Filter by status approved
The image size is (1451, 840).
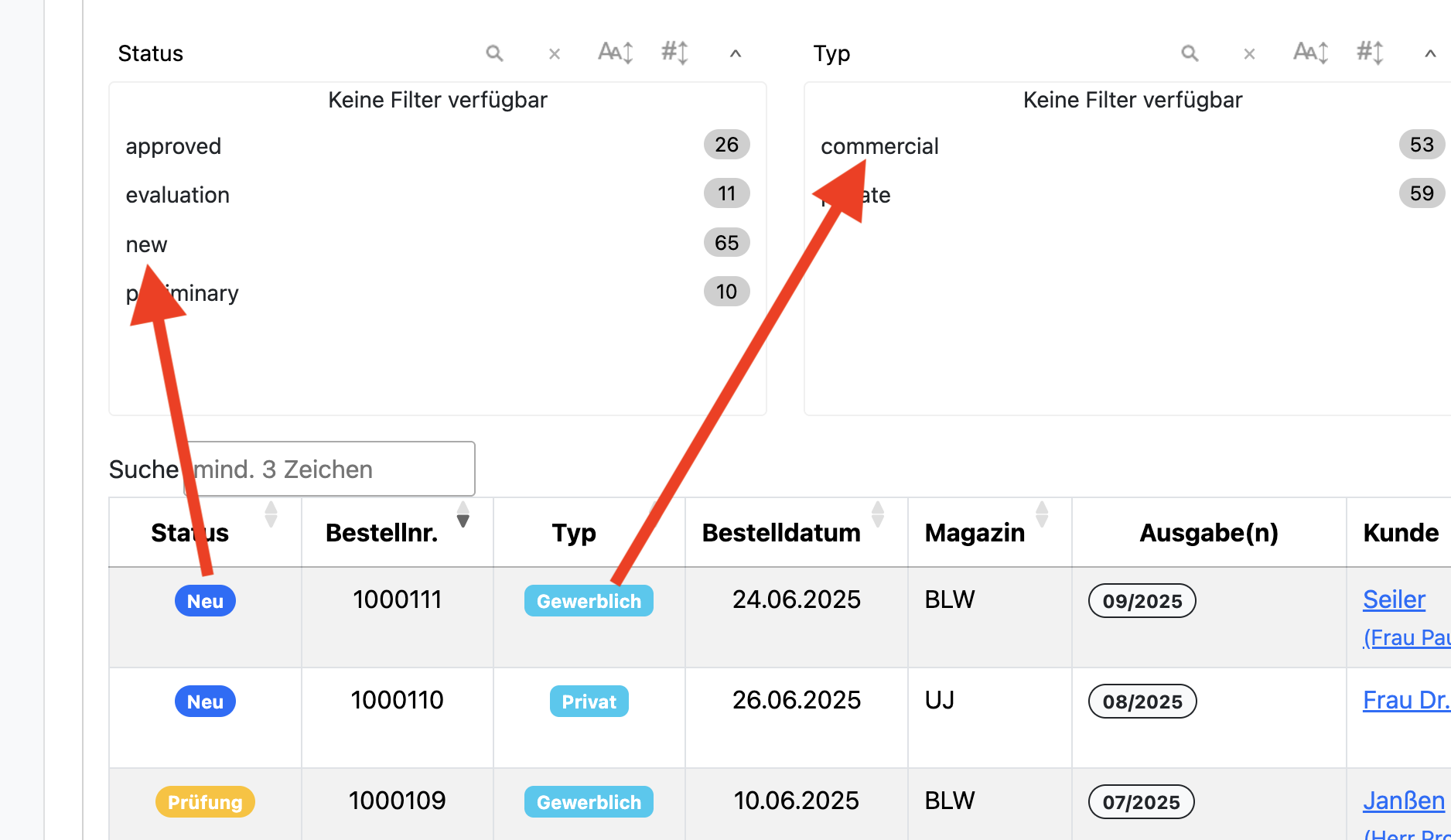pos(438,145)
